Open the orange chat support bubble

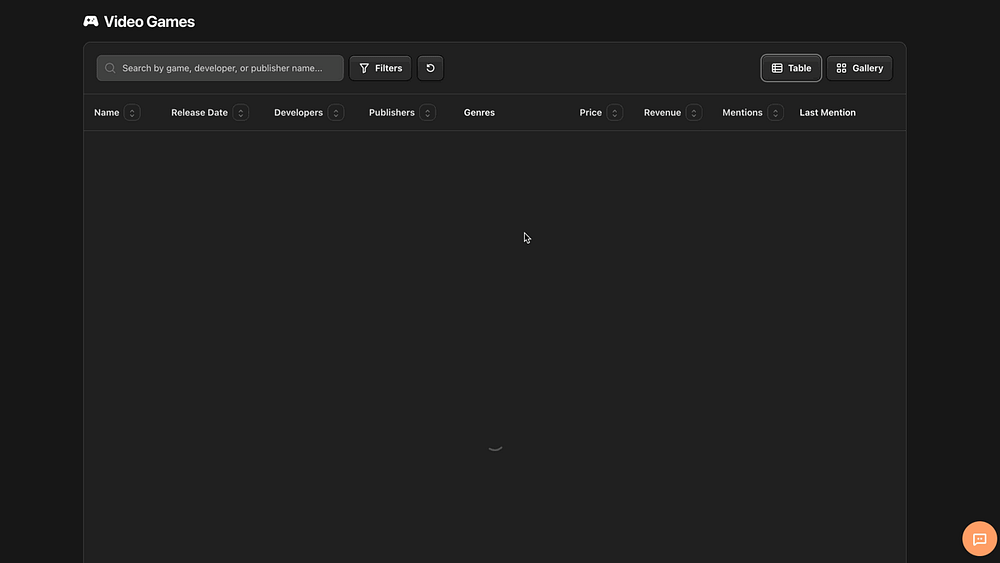point(980,539)
